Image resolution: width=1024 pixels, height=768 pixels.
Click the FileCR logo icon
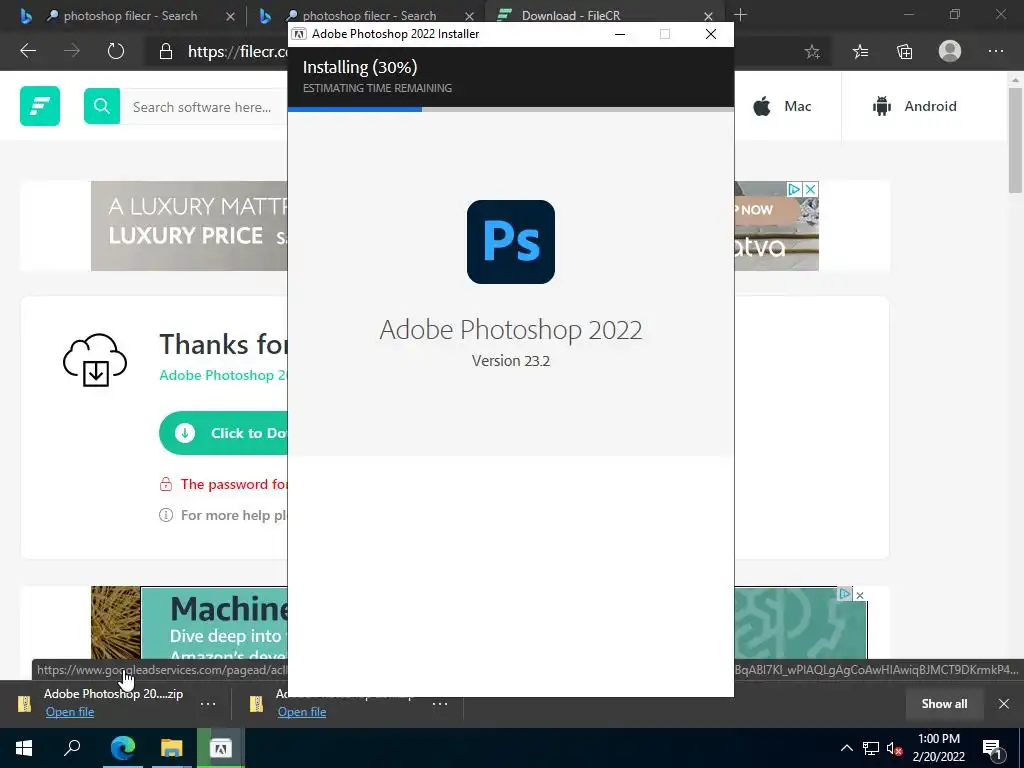pyautogui.click(x=40, y=106)
